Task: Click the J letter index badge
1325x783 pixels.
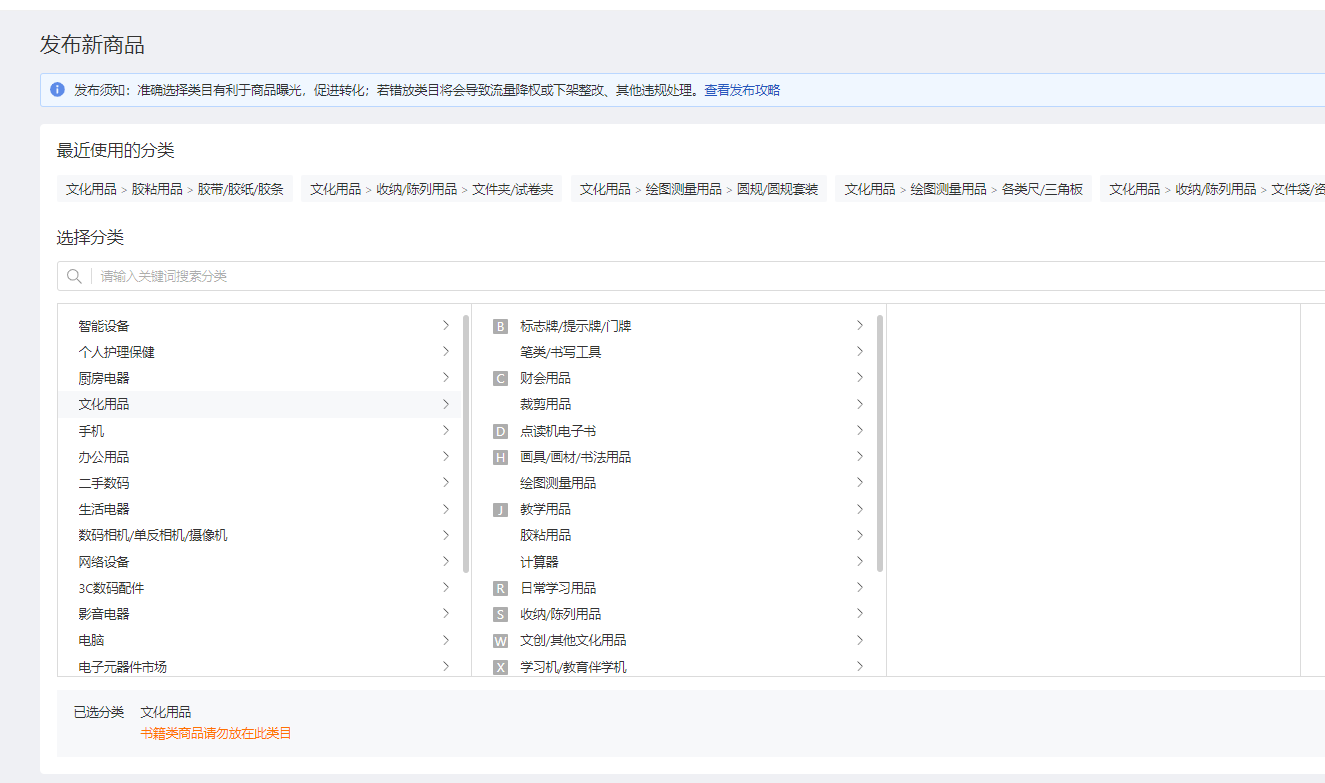Action: [x=501, y=510]
